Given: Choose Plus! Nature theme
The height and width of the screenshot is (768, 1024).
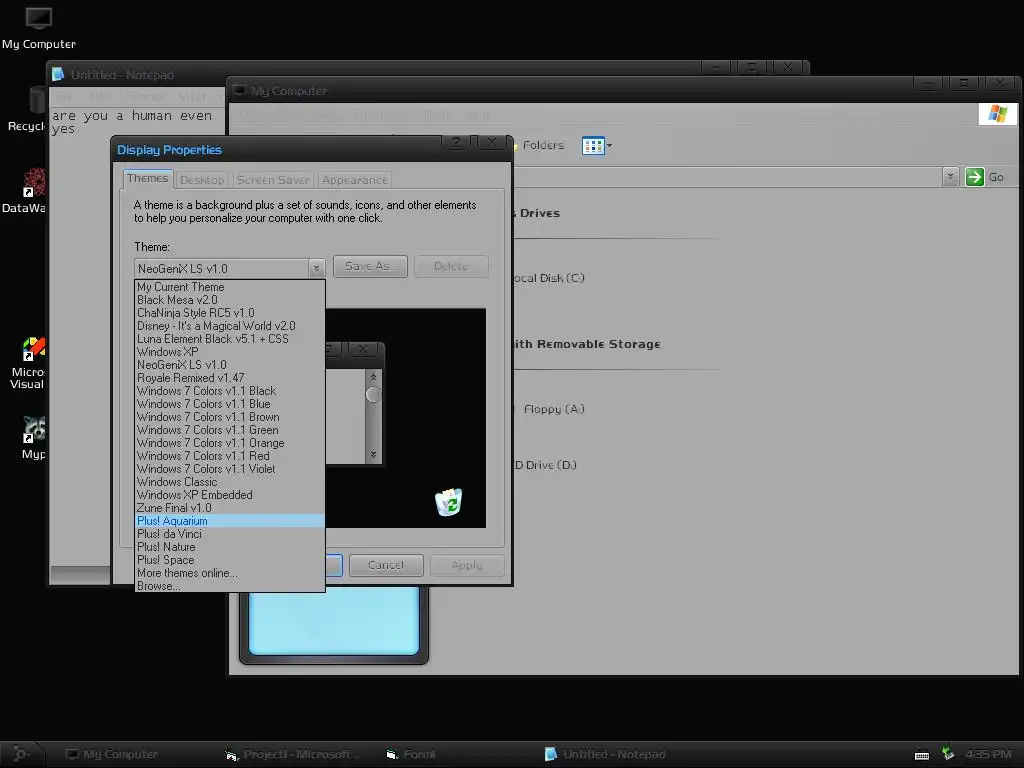Looking at the screenshot, I should click(x=230, y=547).
